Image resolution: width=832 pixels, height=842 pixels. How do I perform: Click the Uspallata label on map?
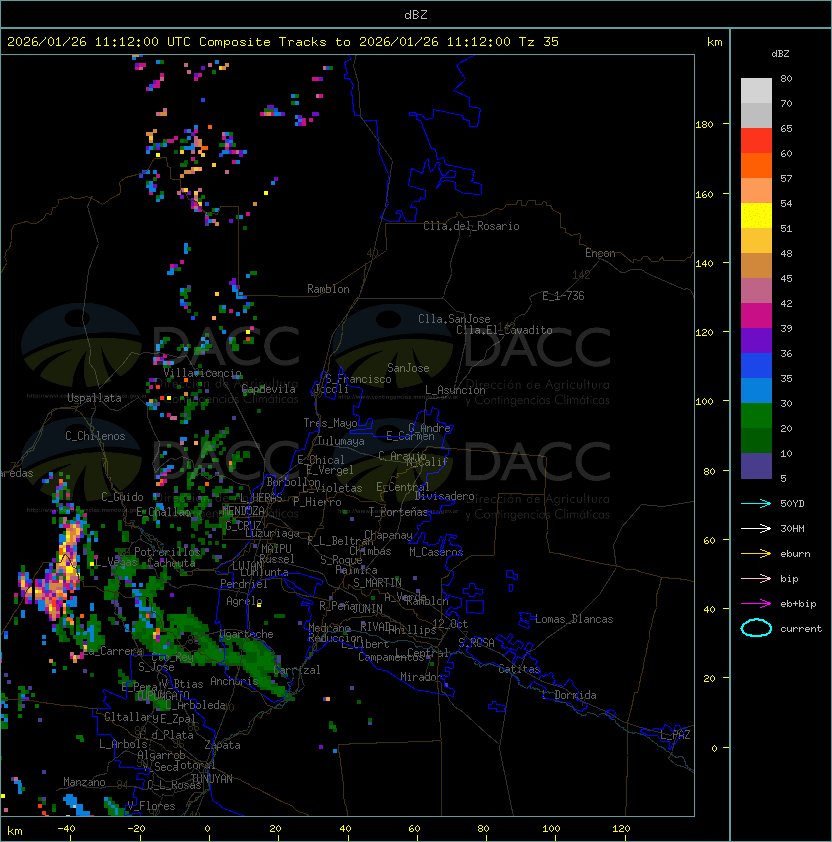tap(94, 398)
